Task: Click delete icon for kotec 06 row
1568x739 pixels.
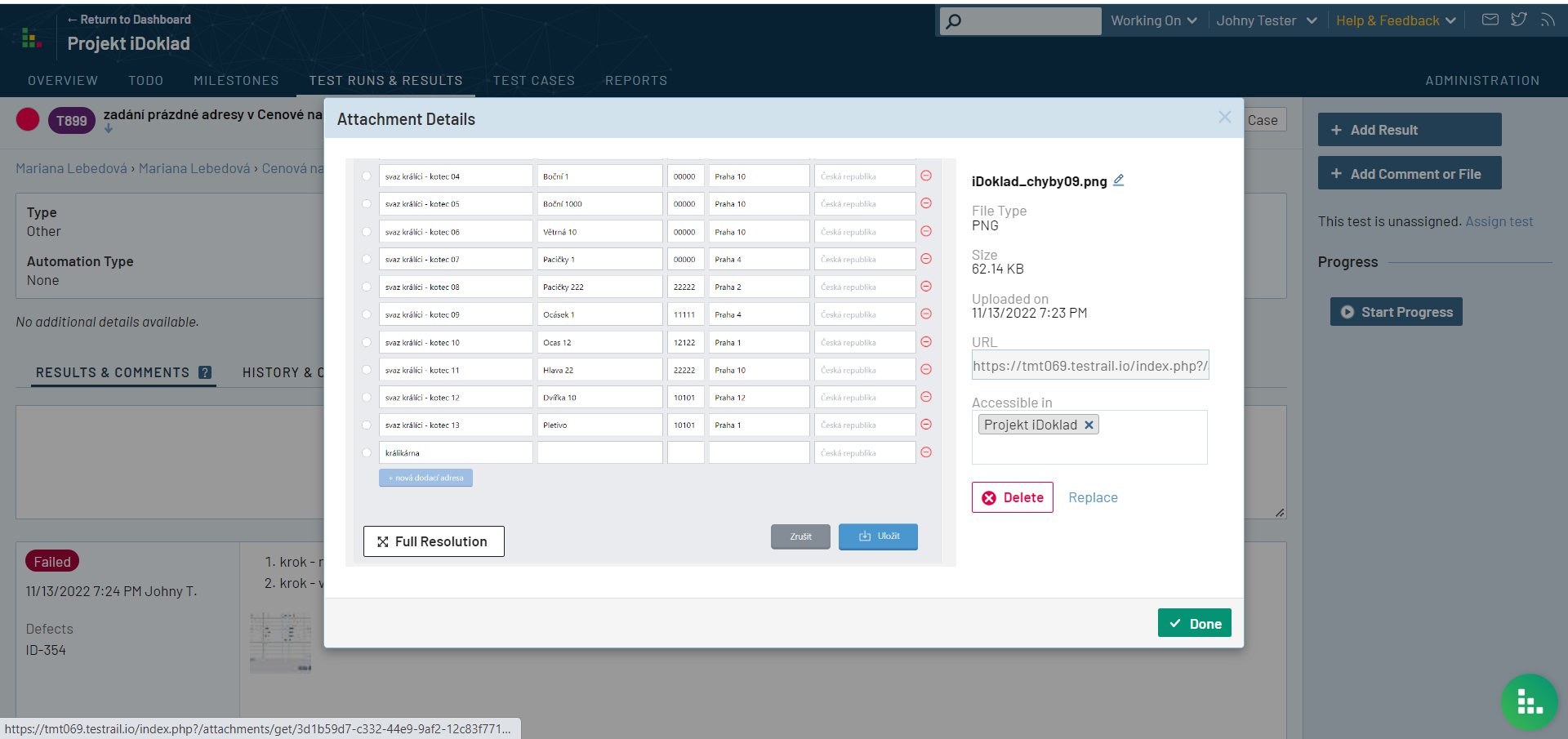Action: 926,231
